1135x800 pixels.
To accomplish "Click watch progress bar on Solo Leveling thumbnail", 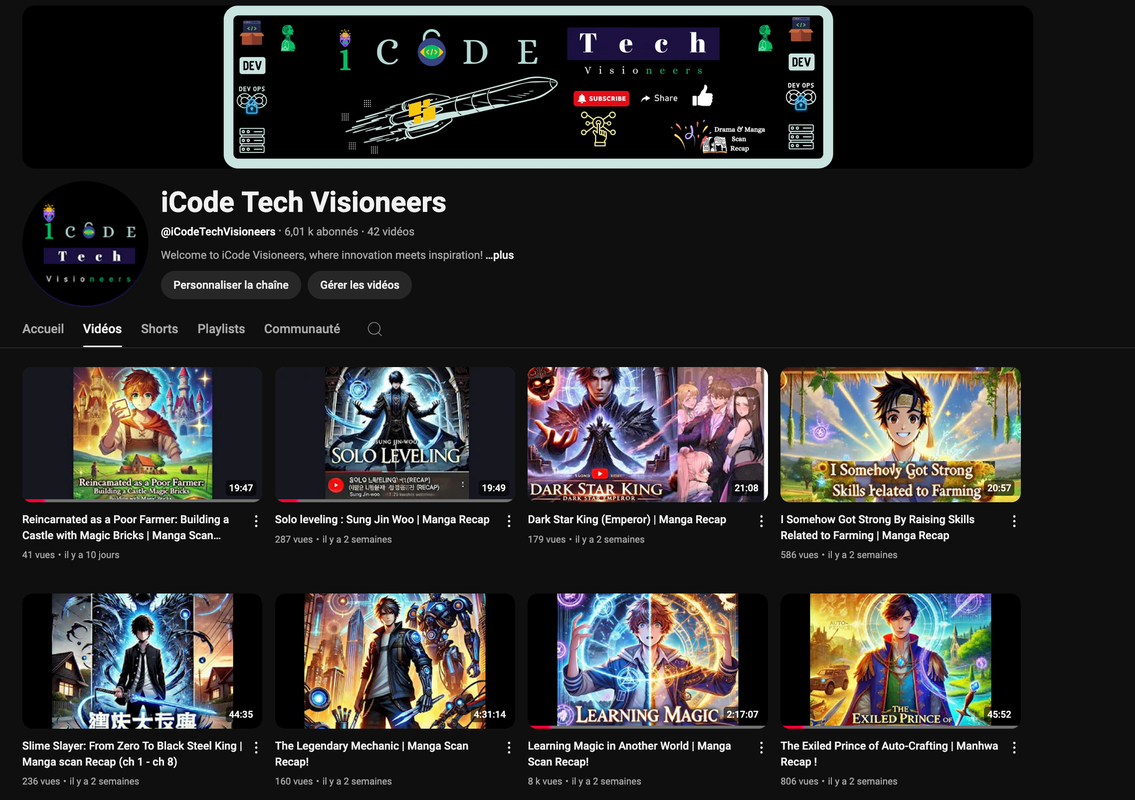I will click(394, 500).
